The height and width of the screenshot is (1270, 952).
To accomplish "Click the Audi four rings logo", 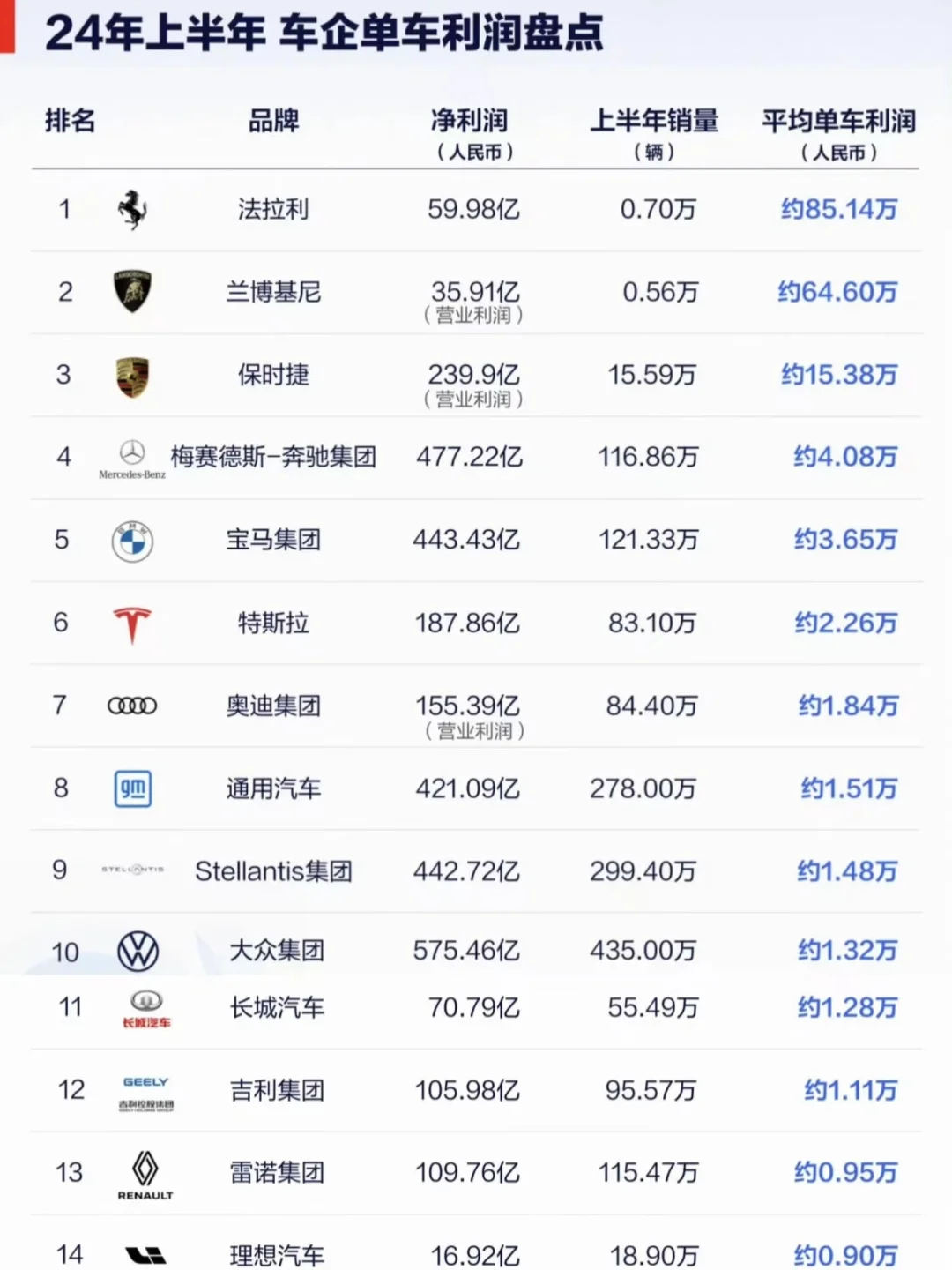I will click(x=132, y=706).
